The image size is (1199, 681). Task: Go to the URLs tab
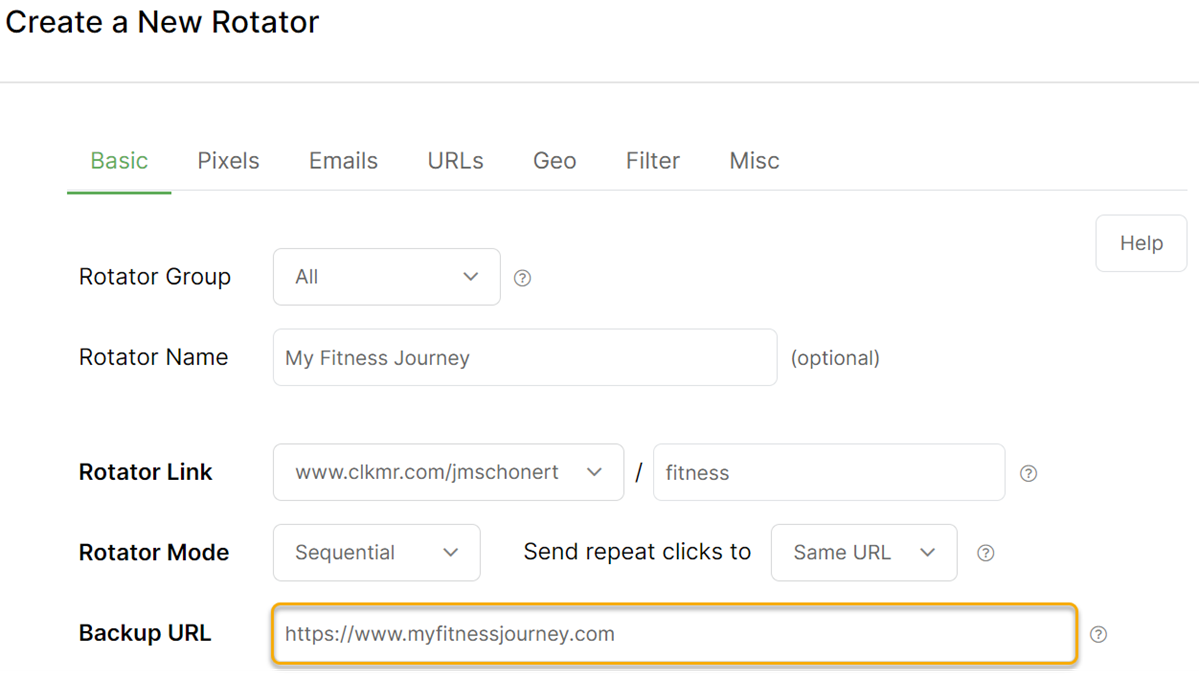[455, 161]
